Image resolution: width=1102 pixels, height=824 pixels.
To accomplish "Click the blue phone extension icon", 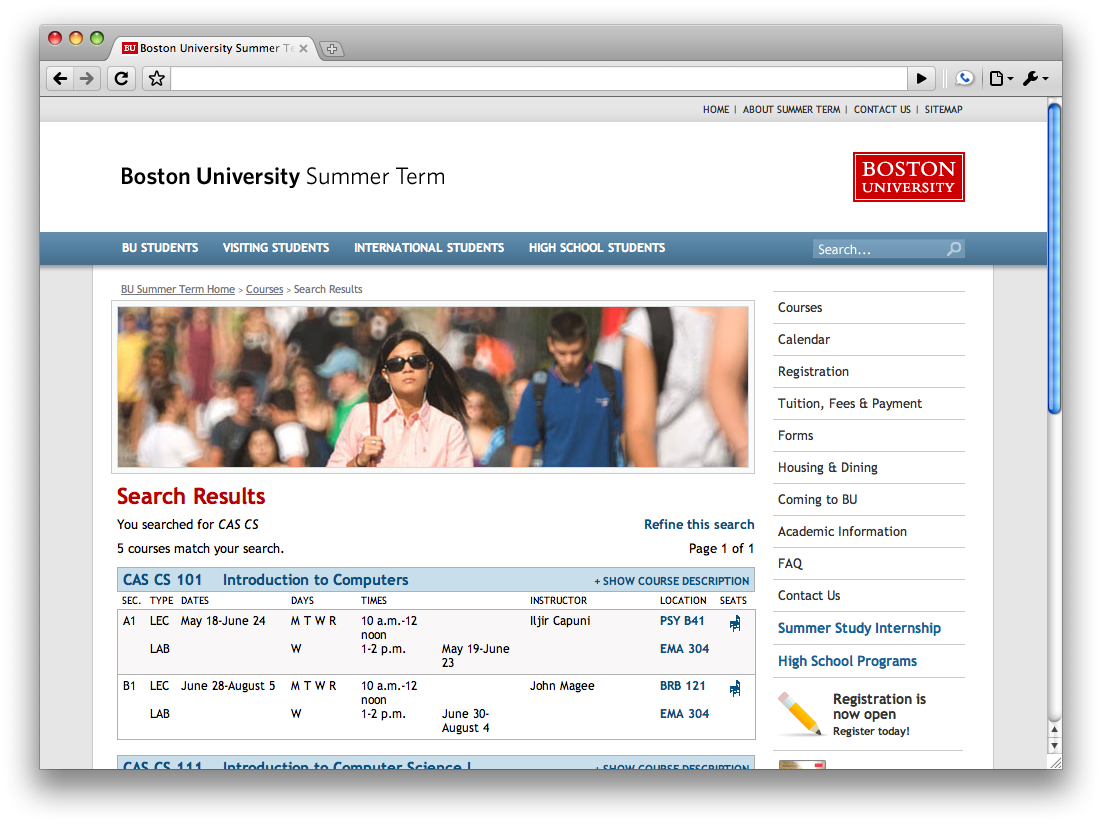I will [x=964, y=78].
